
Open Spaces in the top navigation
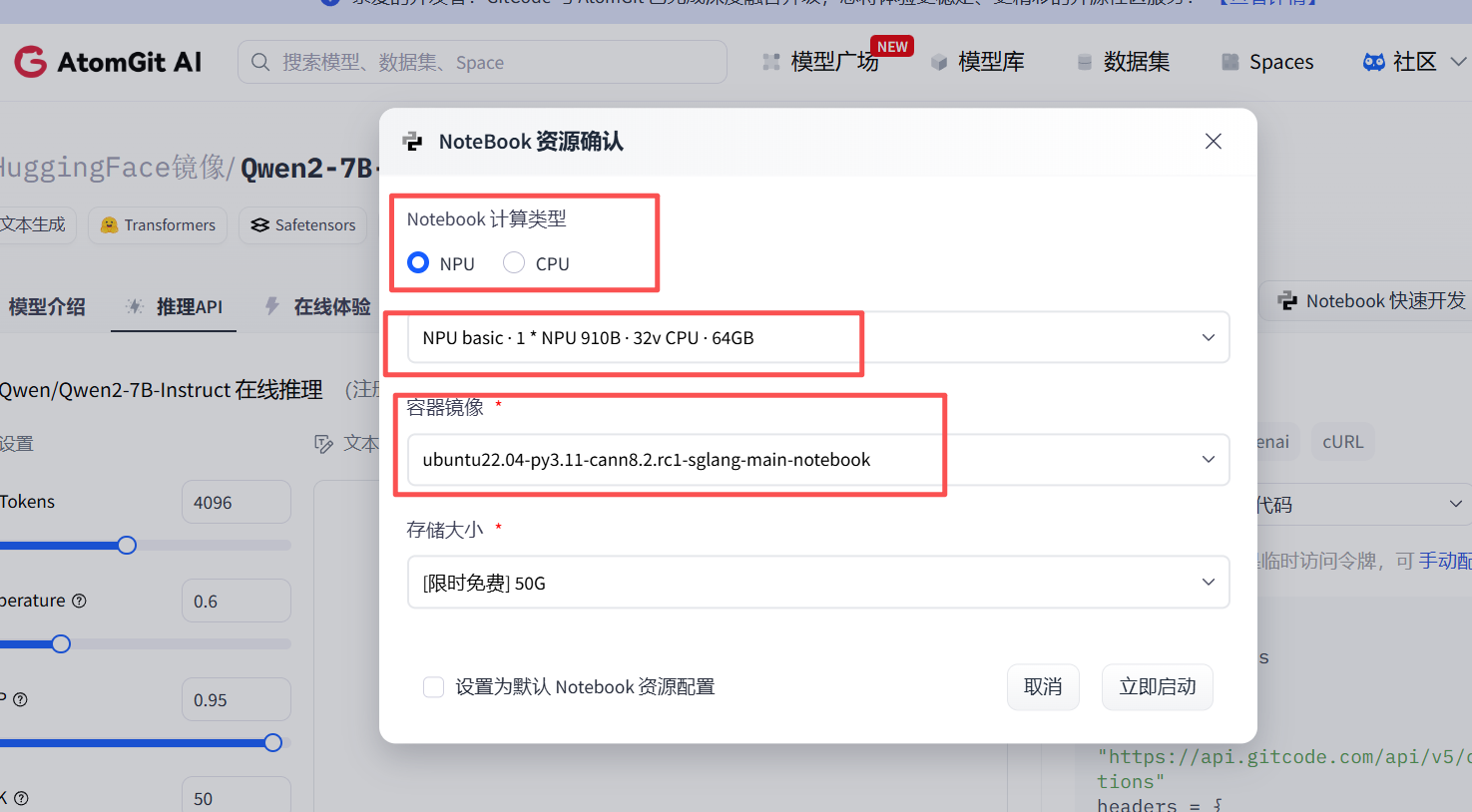[x=1281, y=62]
